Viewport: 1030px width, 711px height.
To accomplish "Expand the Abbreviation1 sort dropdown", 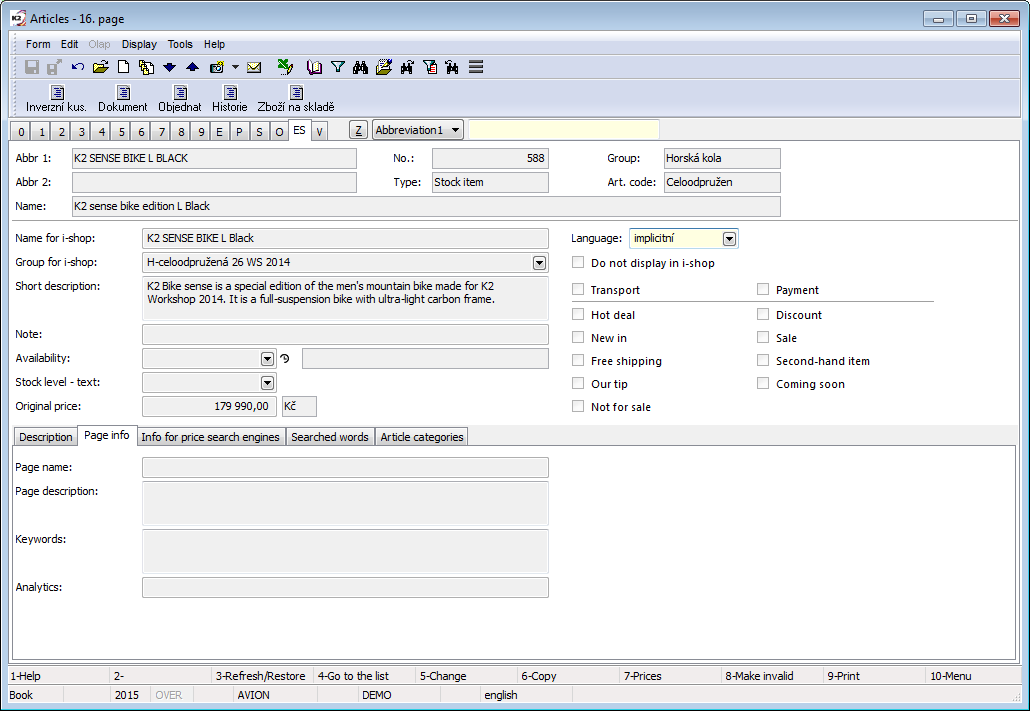I will [455, 130].
